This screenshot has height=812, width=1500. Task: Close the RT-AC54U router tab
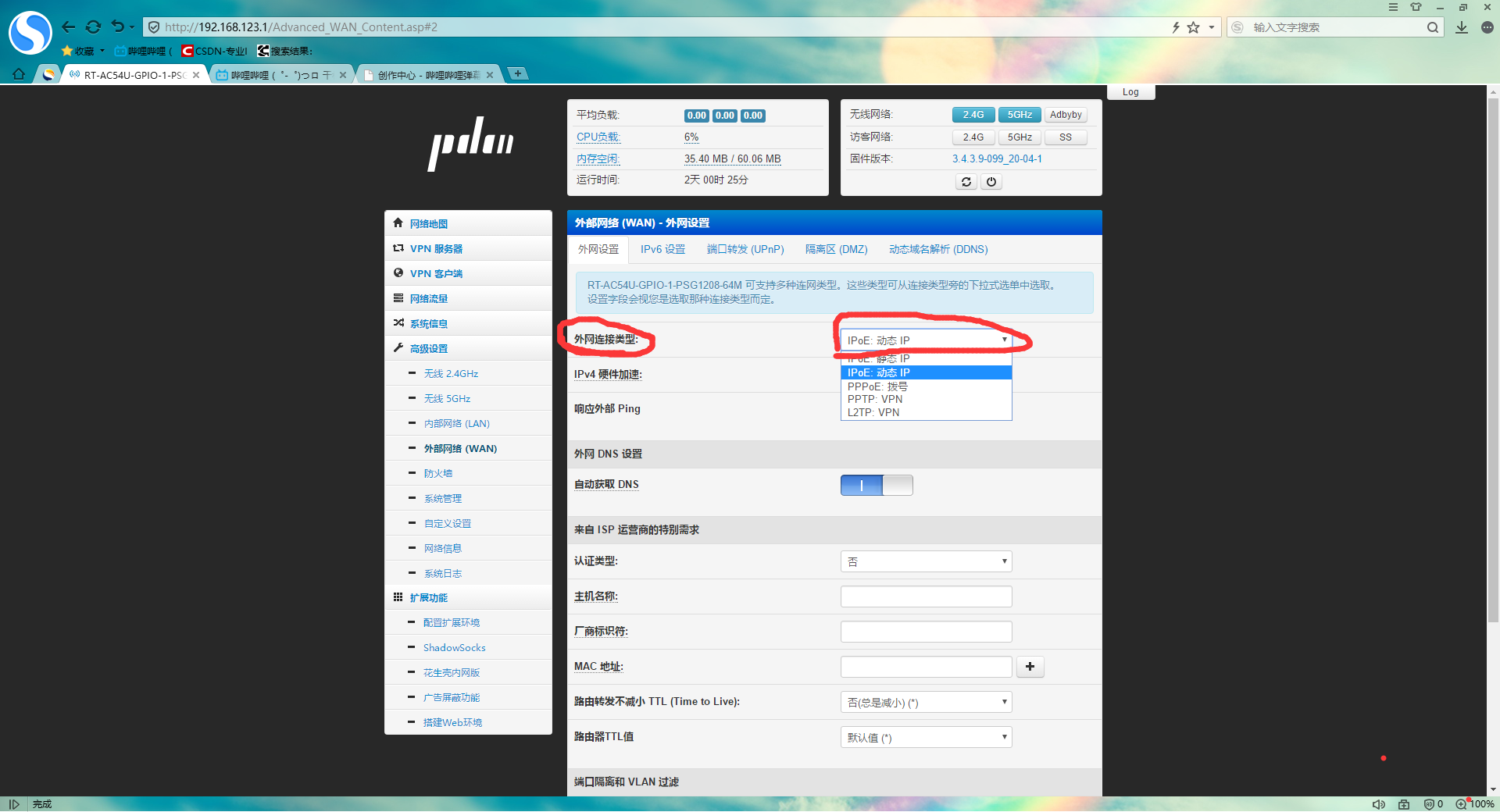[x=196, y=75]
